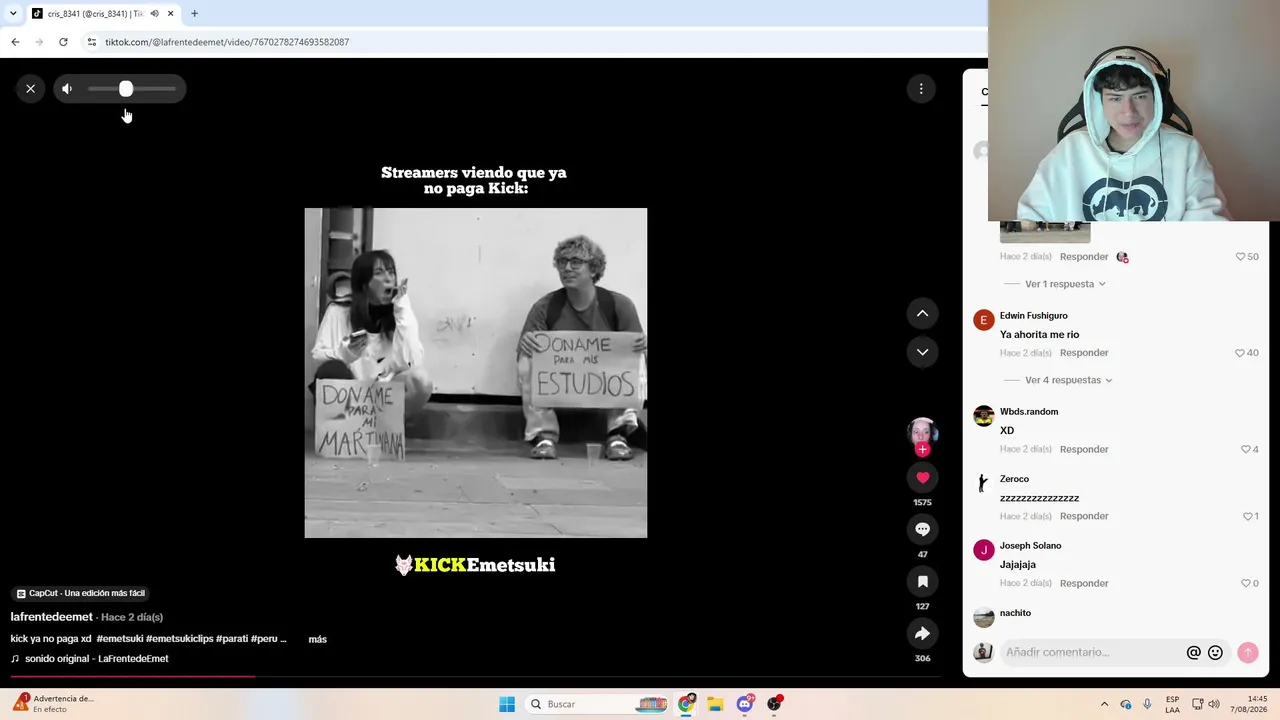Open the lafrentedeemet profile link
Image resolution: width=1280 pixels, height=720 pixels.
pos(51,617)
